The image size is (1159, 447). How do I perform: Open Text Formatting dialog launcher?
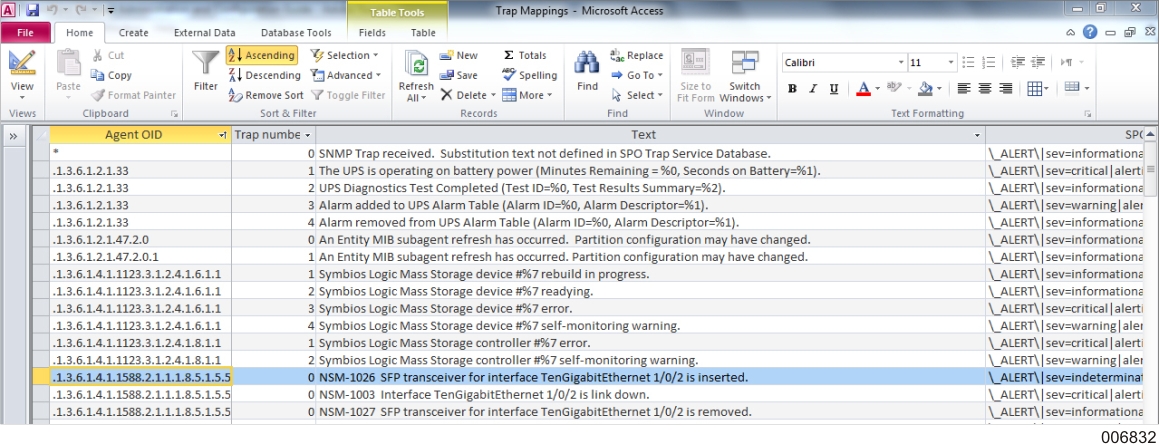pos(1088,114)
